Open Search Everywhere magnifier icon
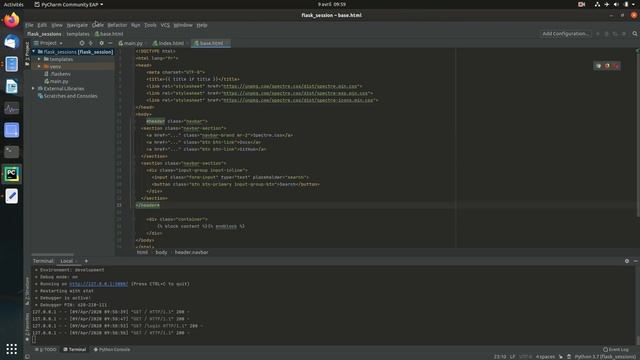The height and width of the screenshot is (360, 640). [x=635, y=33]
